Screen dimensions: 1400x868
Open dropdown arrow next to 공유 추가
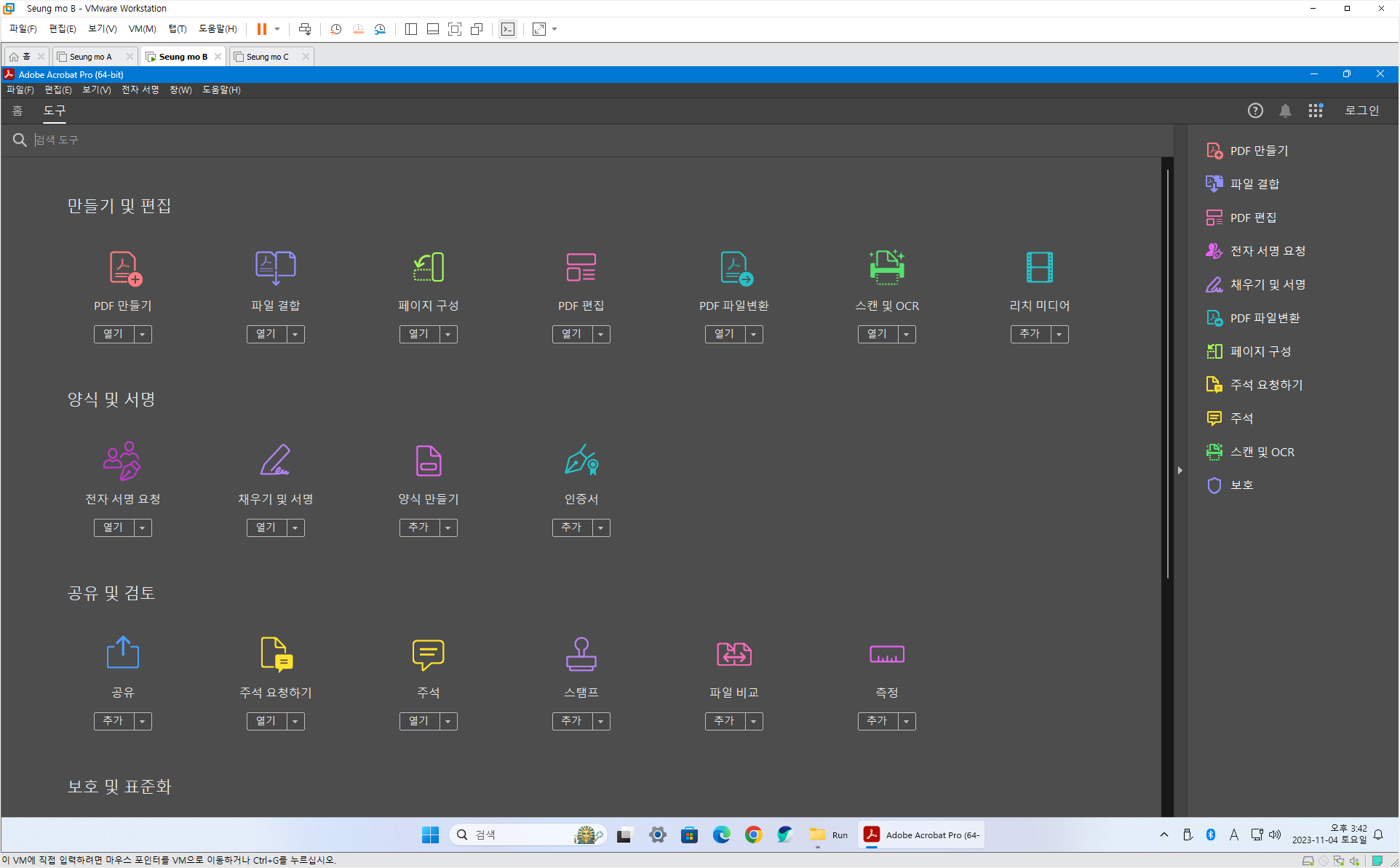(x=143, y=722)
